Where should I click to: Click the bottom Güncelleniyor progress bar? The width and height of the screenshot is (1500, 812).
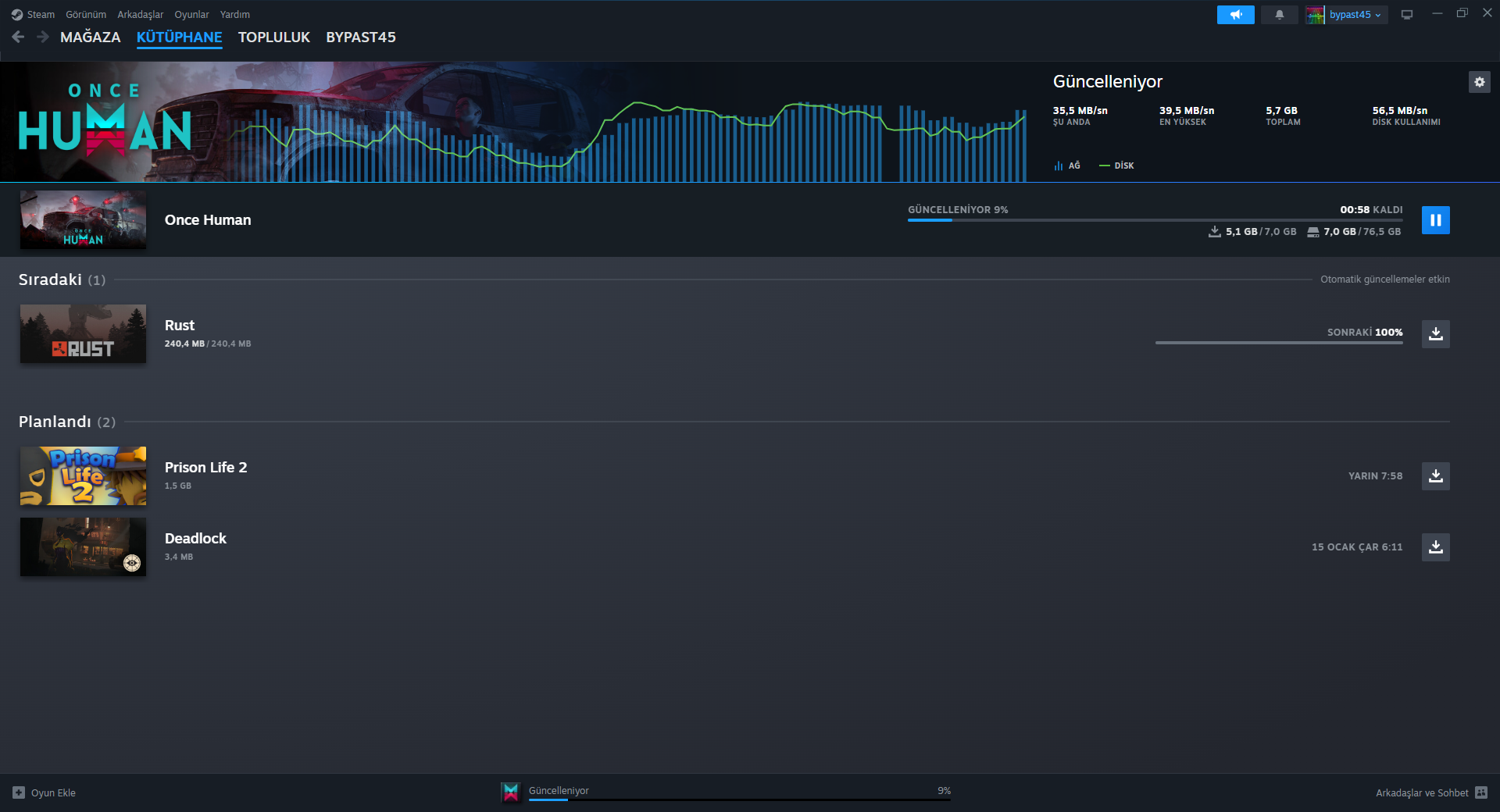[740, 800]
